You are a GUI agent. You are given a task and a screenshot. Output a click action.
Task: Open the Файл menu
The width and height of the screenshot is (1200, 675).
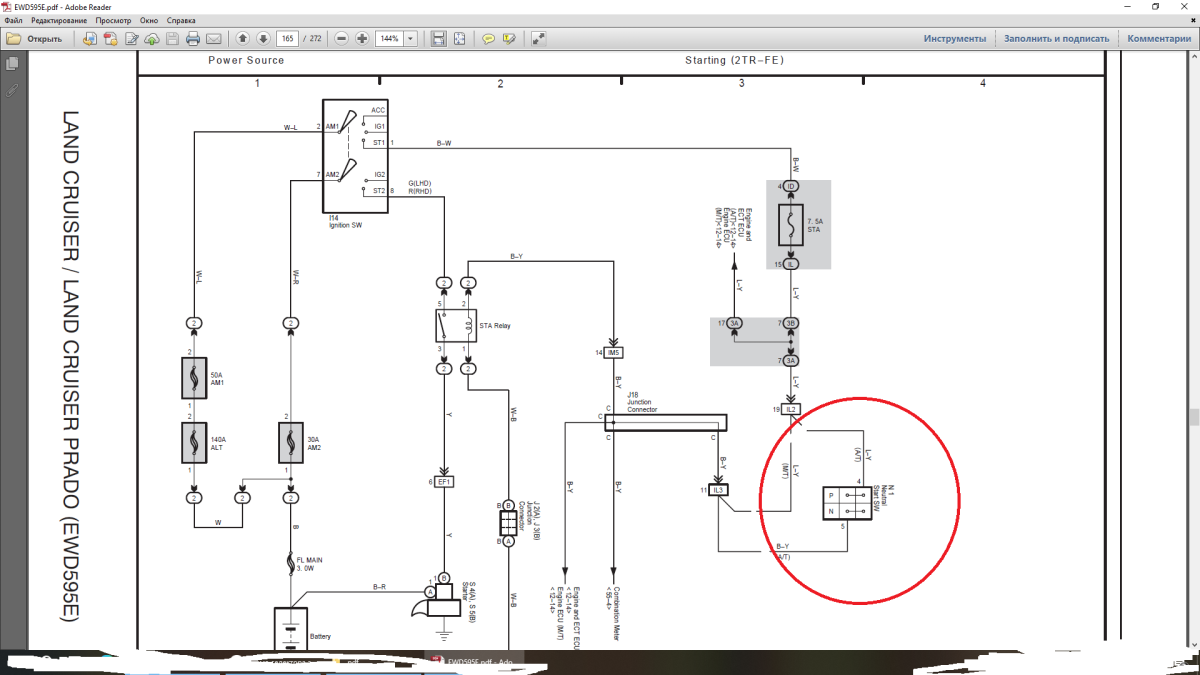(13, 20)
